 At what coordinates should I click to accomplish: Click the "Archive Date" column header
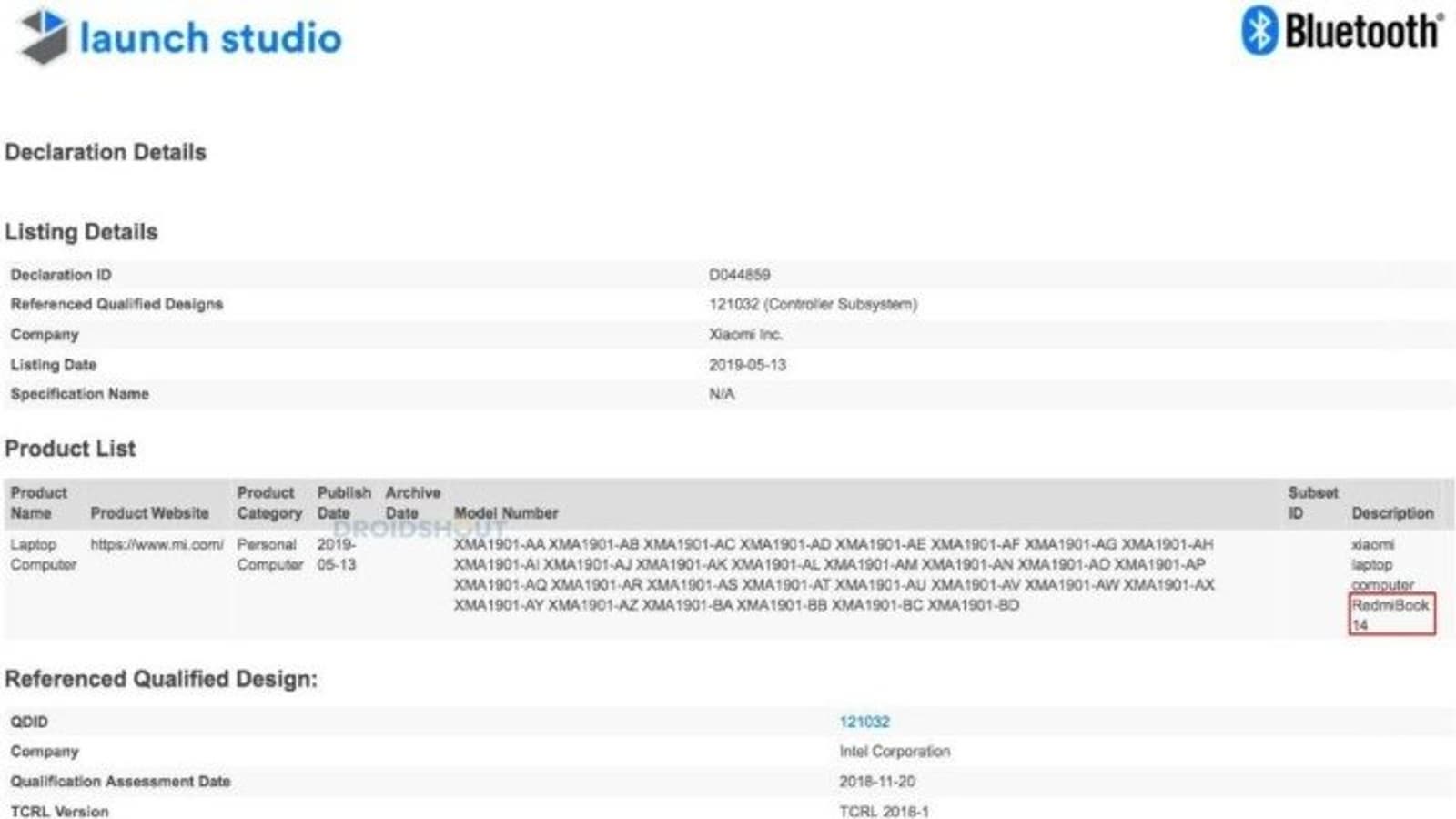point(413,502)
